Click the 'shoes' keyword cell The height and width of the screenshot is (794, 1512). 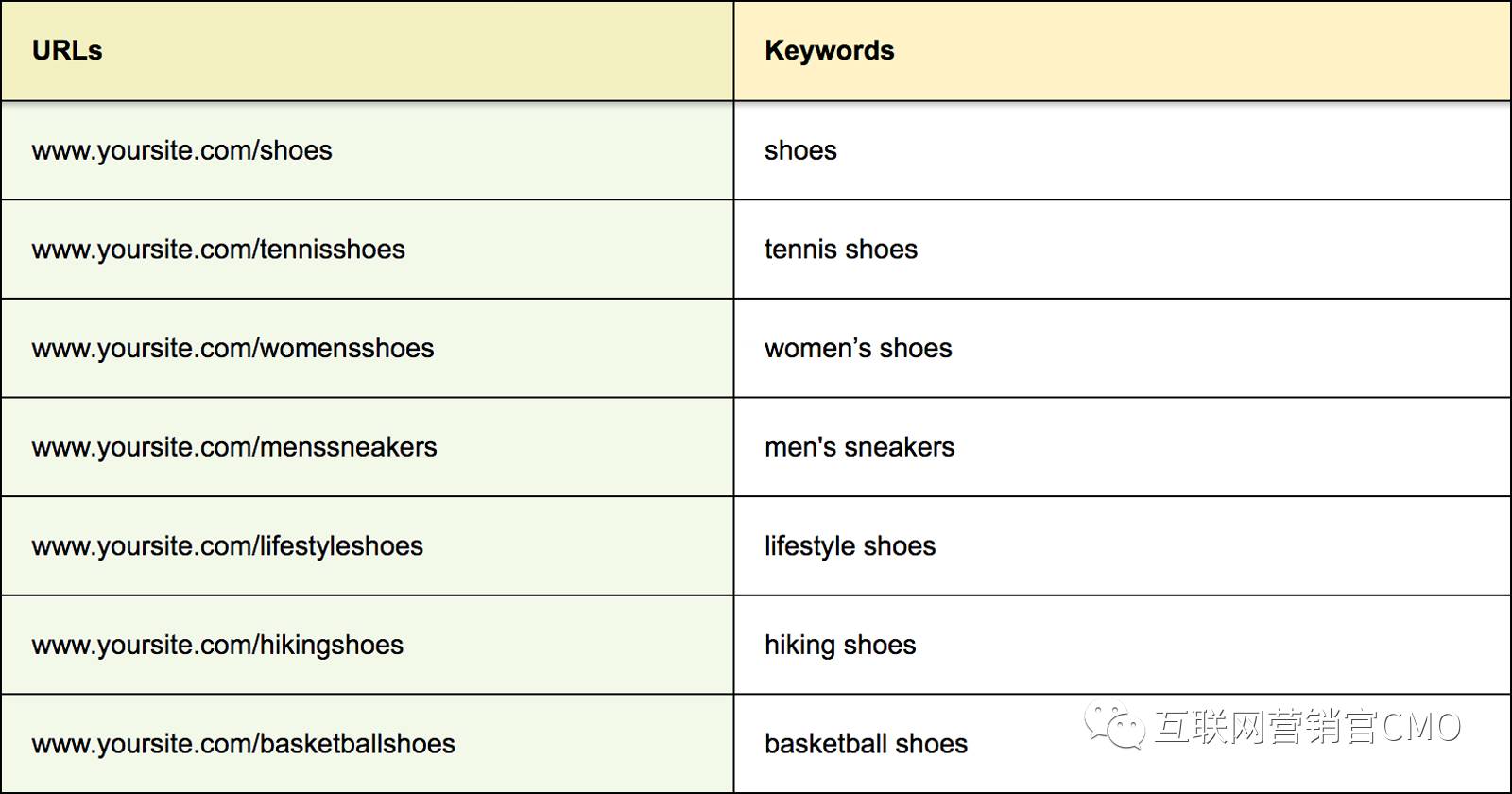click(1122, 150)
